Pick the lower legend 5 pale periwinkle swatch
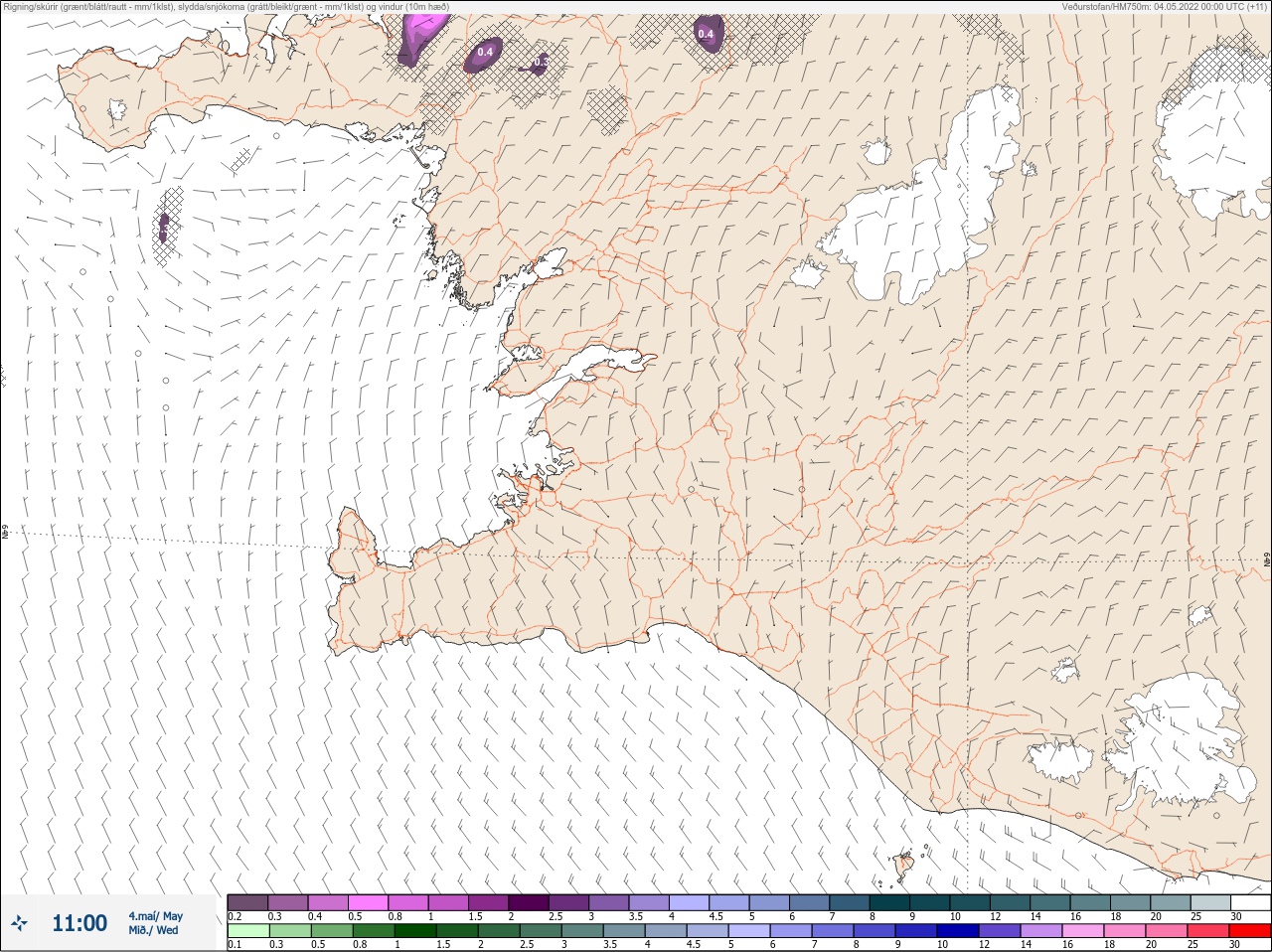Image resolution: width=1272 pixels, height=952 pixels. click(749, 931)
